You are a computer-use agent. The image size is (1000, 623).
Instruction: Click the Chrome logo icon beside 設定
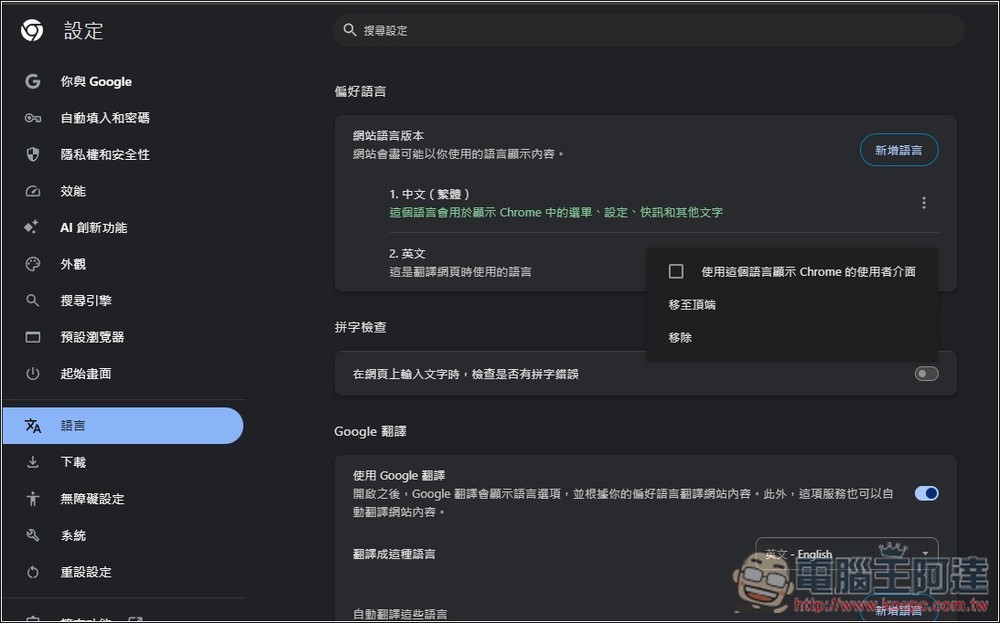[x=32, y=30]
